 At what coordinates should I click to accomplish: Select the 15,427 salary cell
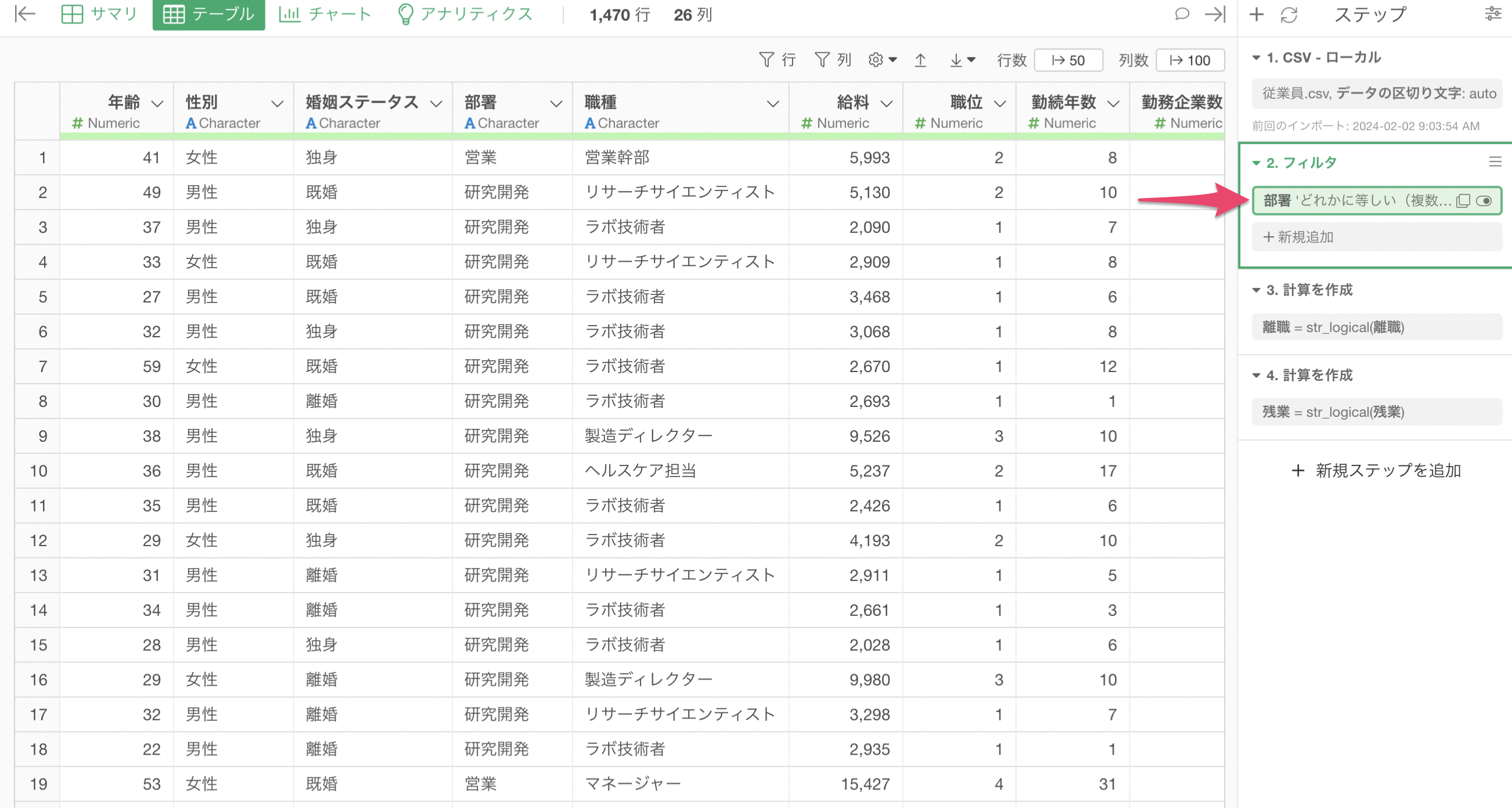click(846, 784)
